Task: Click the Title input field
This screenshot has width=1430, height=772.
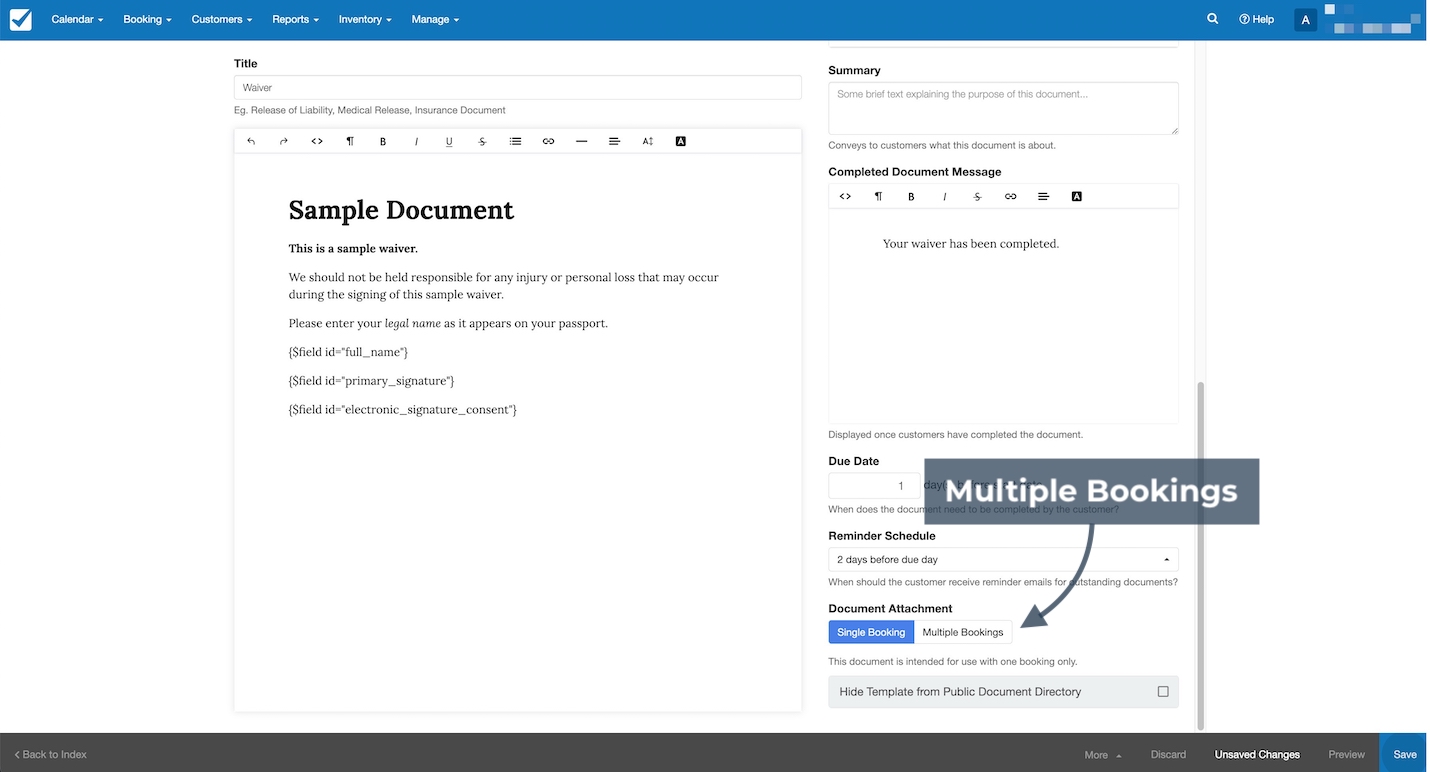Action: (517, 87)
